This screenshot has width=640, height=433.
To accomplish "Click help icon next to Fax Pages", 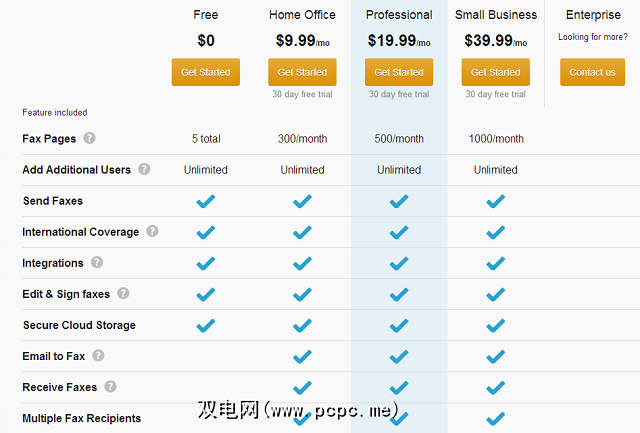I will click(x=90, y=138).
